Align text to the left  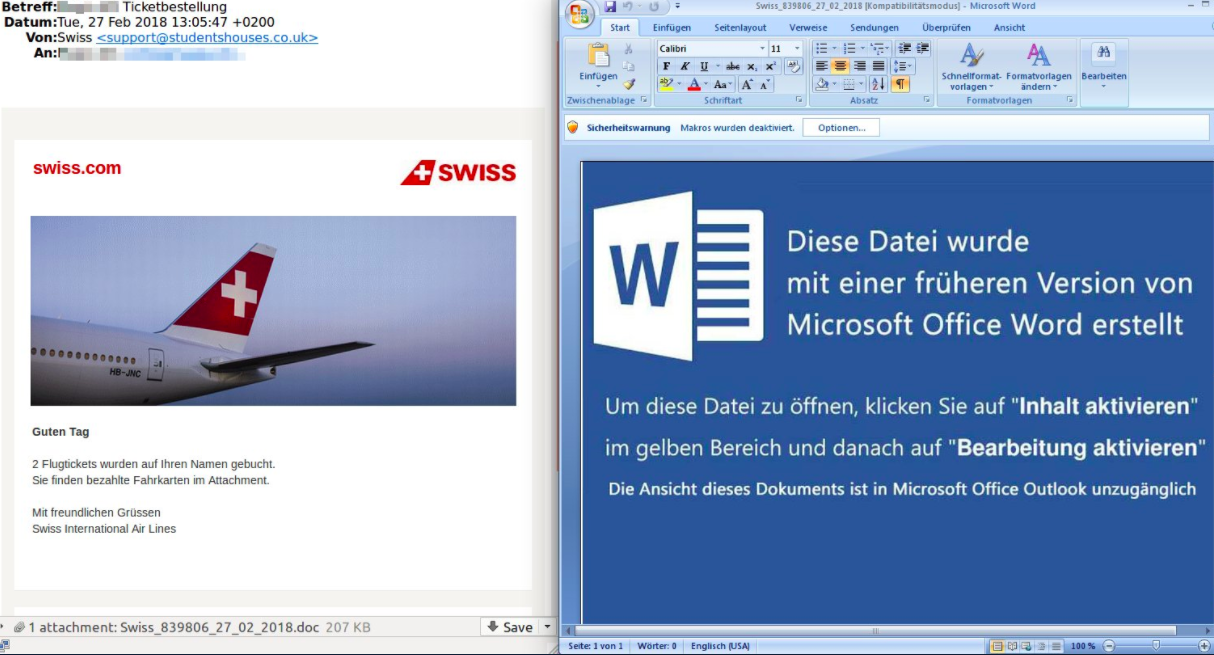click(822, 66)
